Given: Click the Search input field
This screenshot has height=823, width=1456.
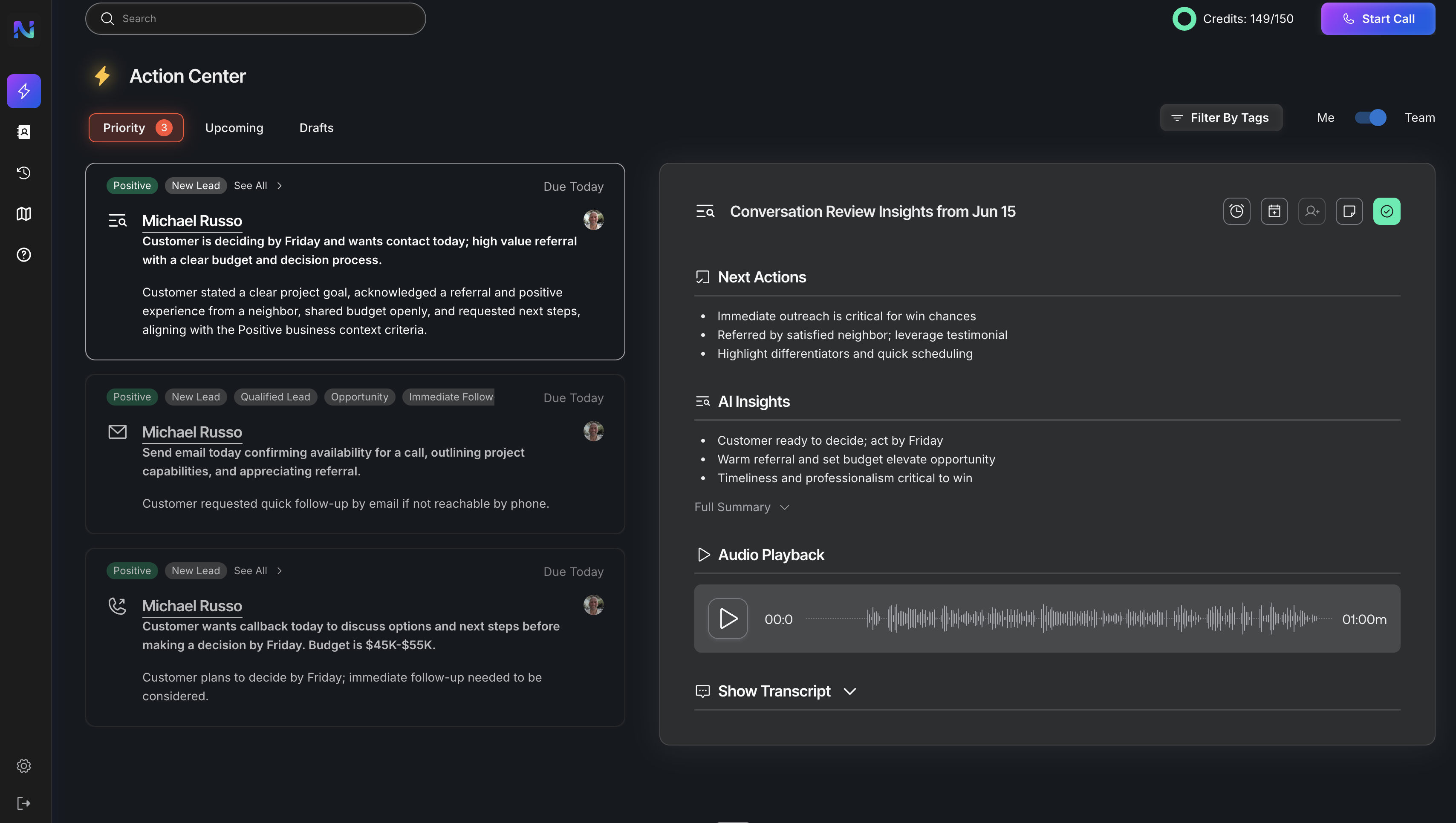Looking at the screenshot, I should pyautogui.click(x=256, y=19).
